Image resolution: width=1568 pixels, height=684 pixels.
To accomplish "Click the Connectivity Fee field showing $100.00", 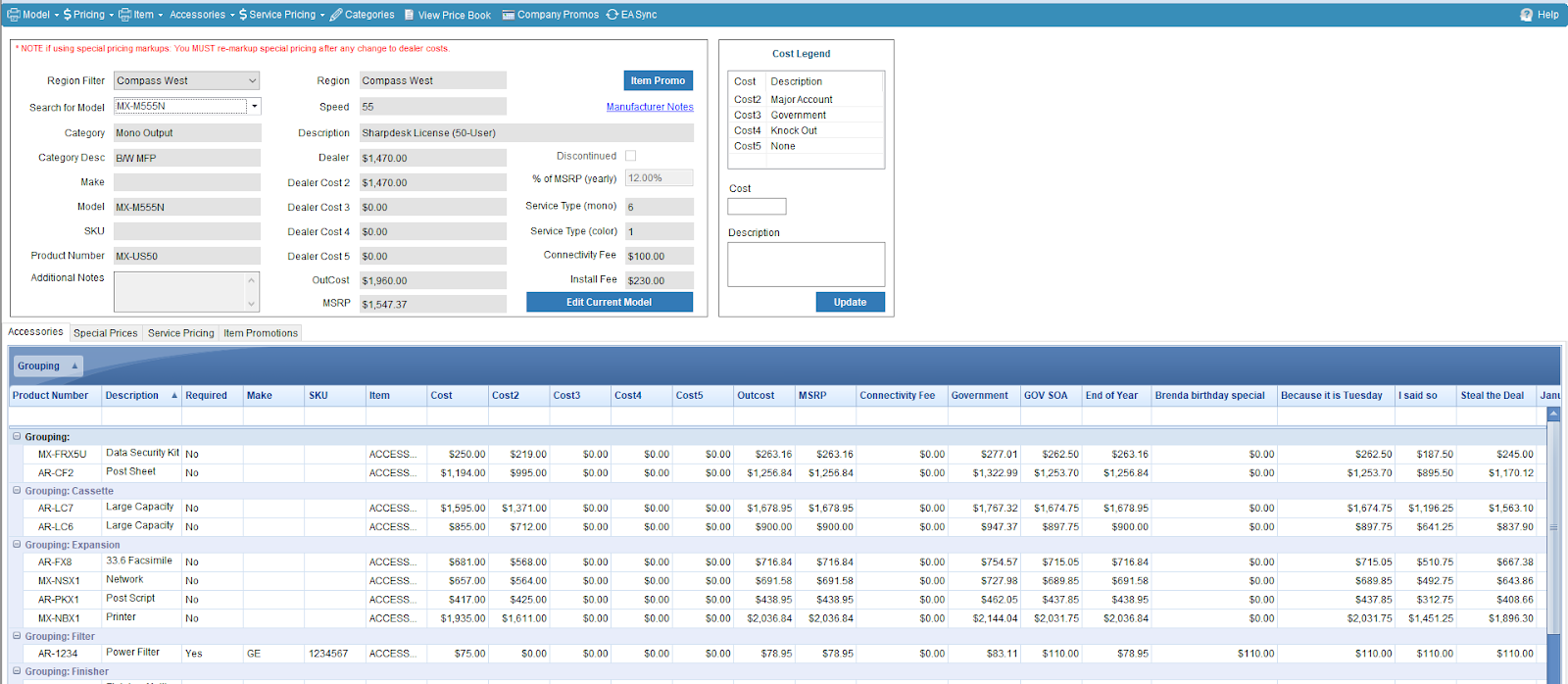I will tap(659, 256).
